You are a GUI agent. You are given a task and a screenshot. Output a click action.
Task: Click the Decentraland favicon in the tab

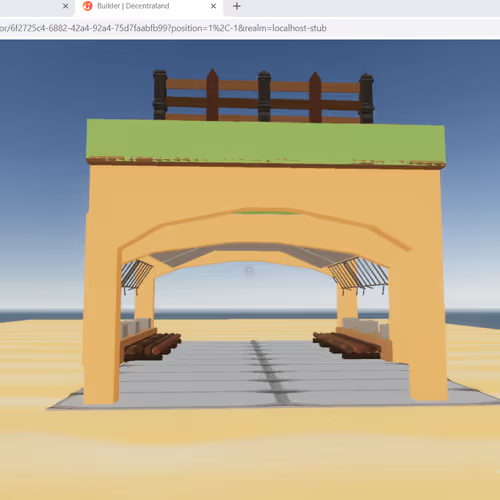click(87, 6)
